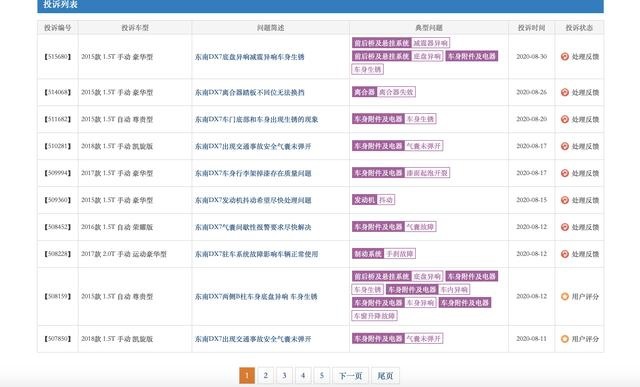The height and width of the screenshot is (387, 640).
Task: Click the status icon in row 510281
Action: click(565, 146)
